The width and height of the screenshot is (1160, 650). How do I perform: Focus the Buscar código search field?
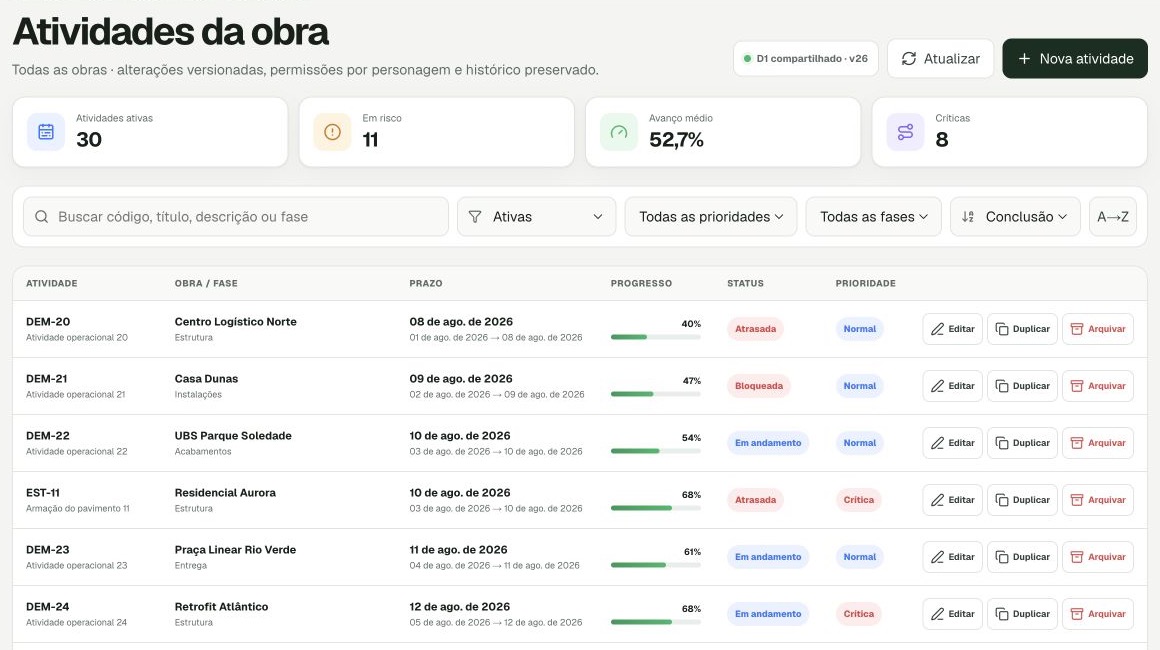(x=236, y=217)
